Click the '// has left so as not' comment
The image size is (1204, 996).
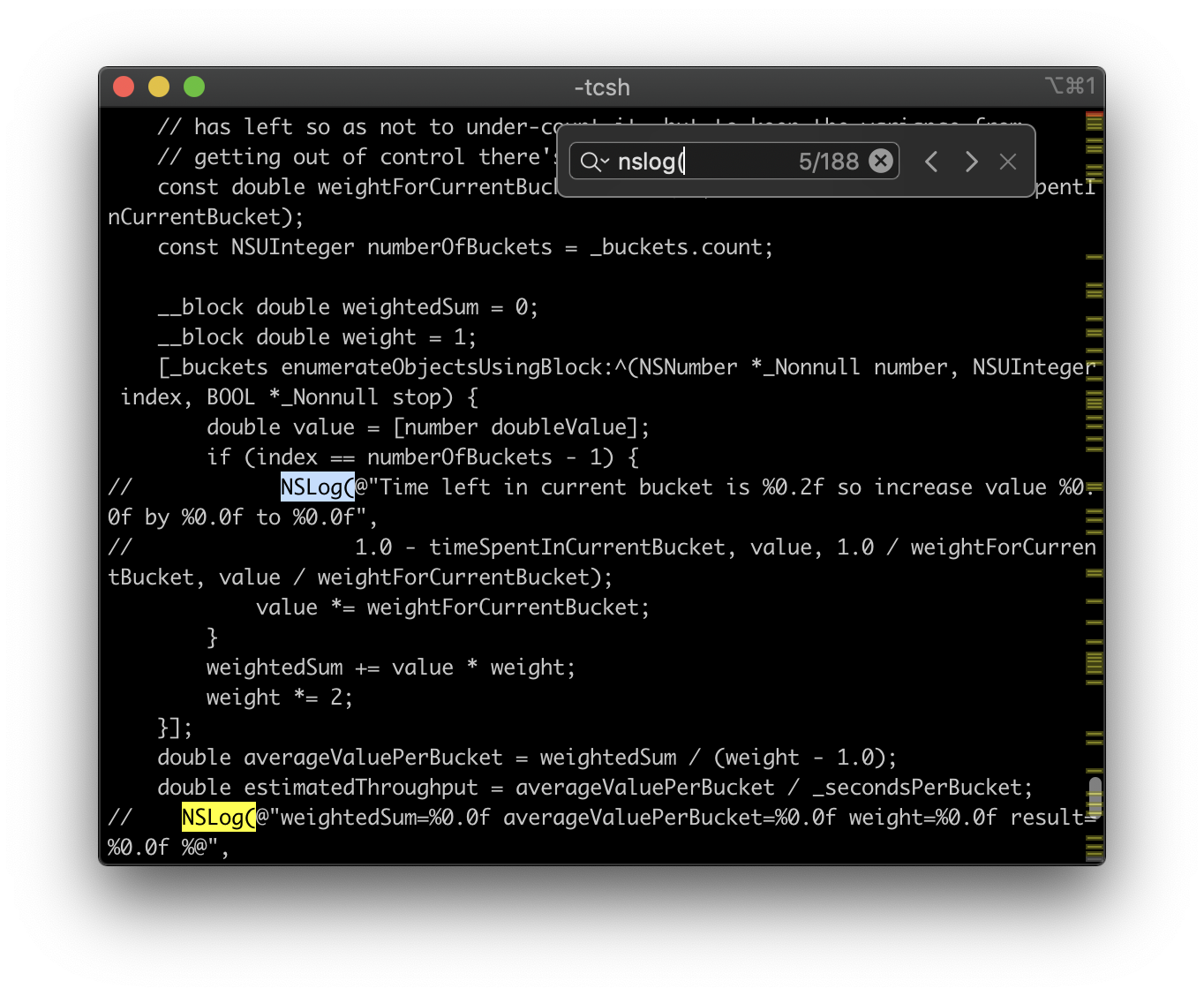[x=357, y=127]
